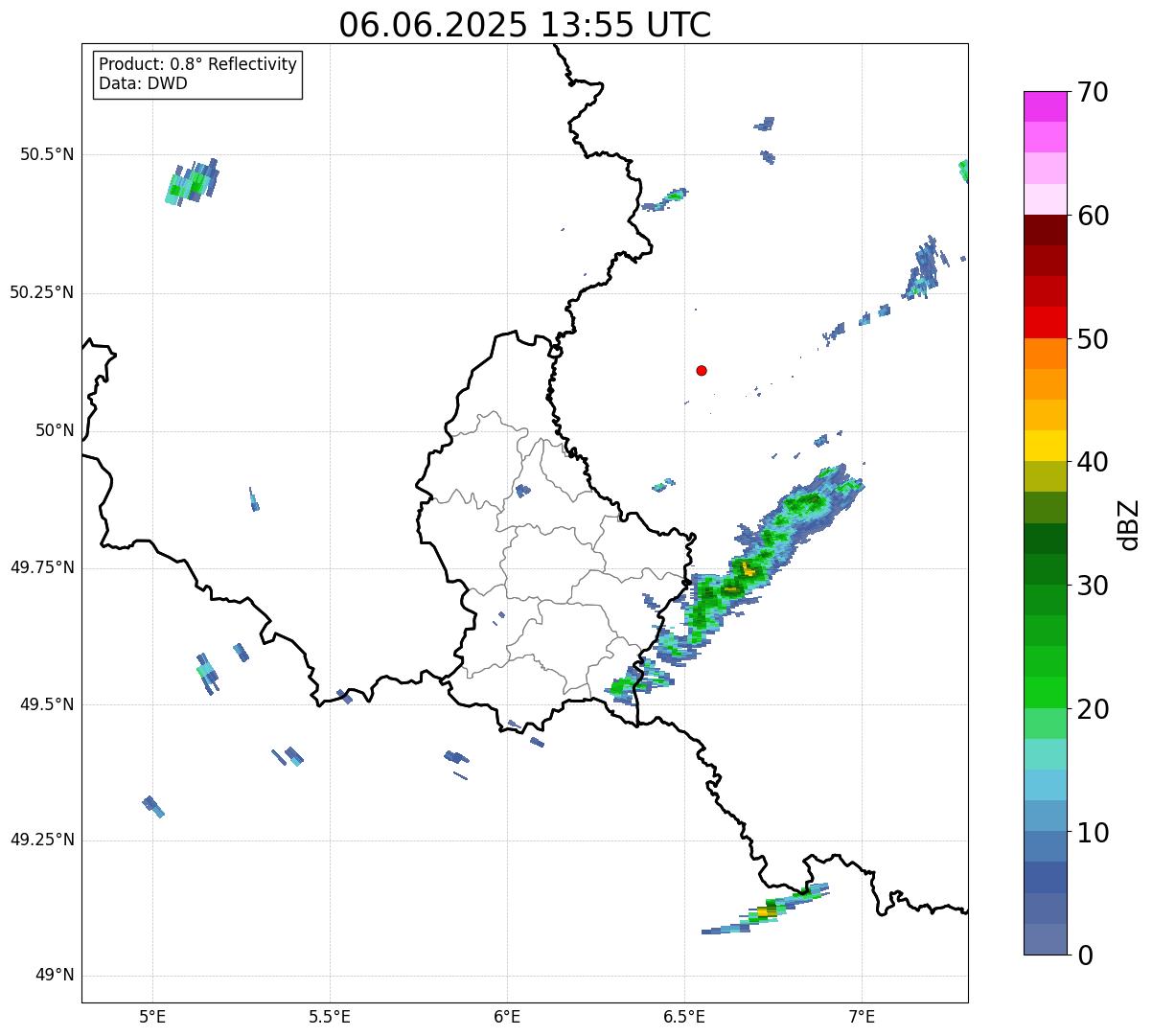Pick the dark maroon colorbar segment below 60
The image size is (1152, 1036).
[x=1045, y=230]
